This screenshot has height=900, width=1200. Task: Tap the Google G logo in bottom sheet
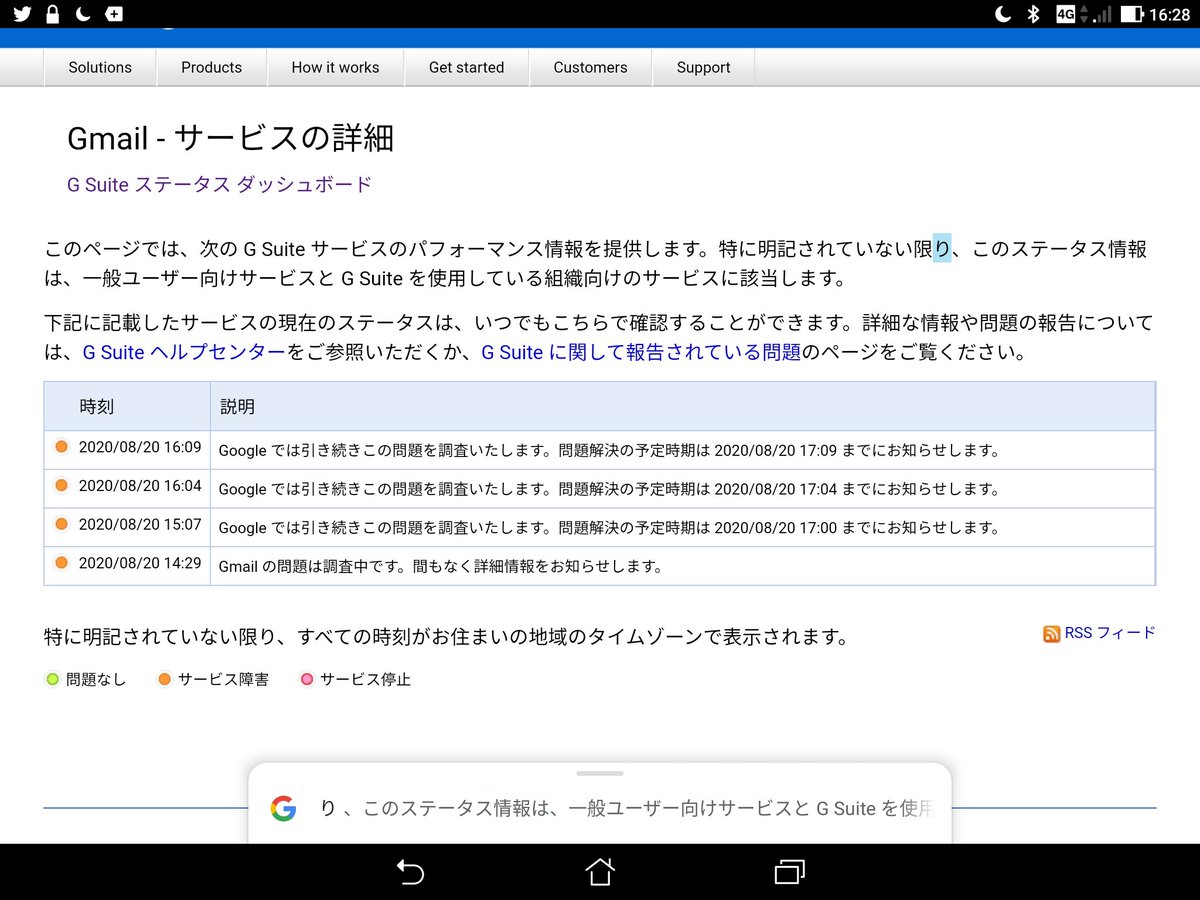[x=283, y=808]
